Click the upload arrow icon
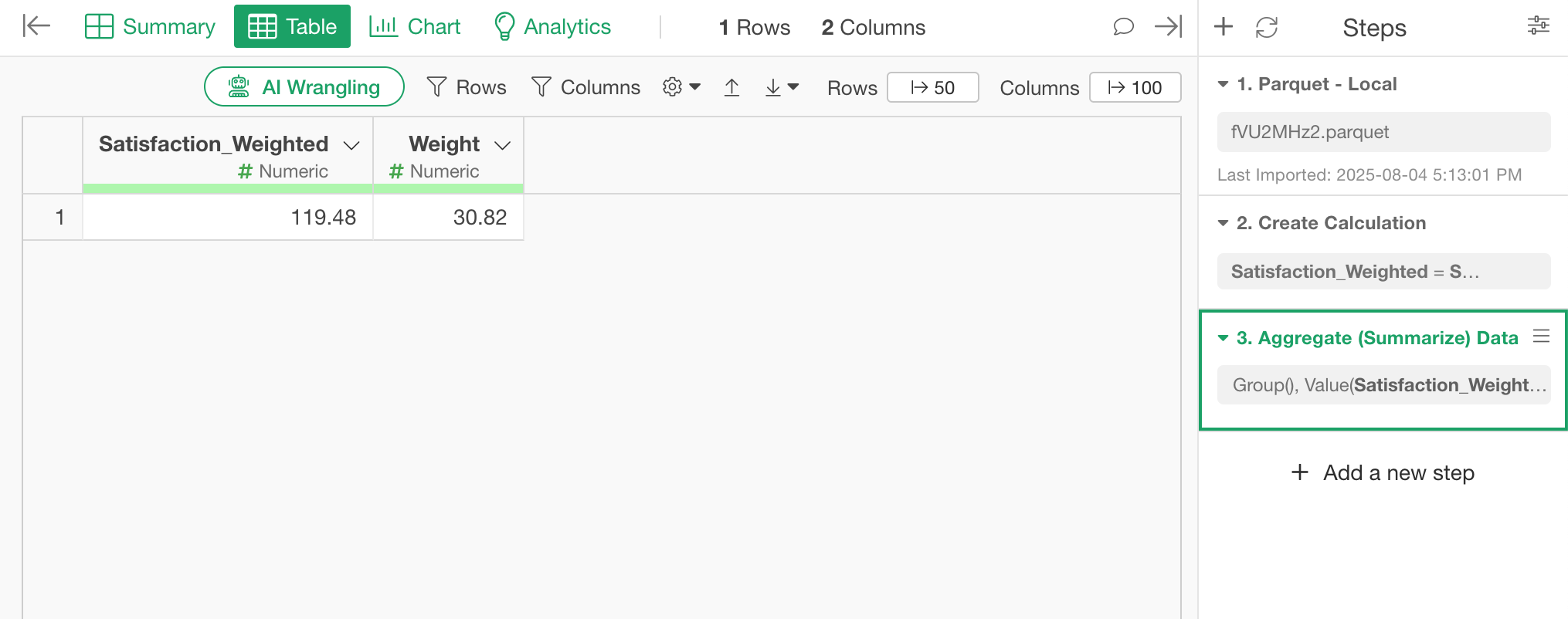Screen dimensions: 1568x619 click(732, 87)
